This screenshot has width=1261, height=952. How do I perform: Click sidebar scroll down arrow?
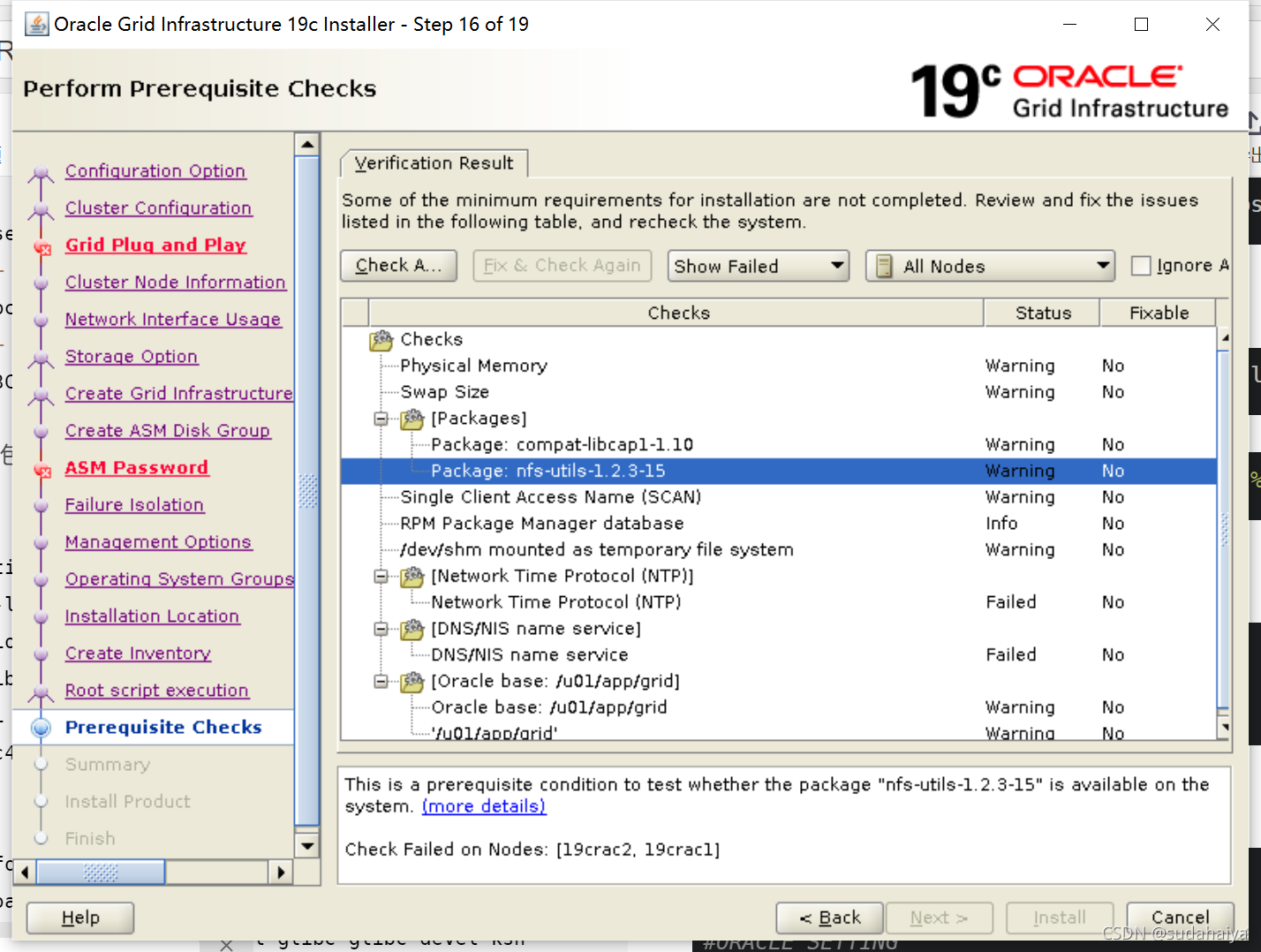[x=306, y=846]
